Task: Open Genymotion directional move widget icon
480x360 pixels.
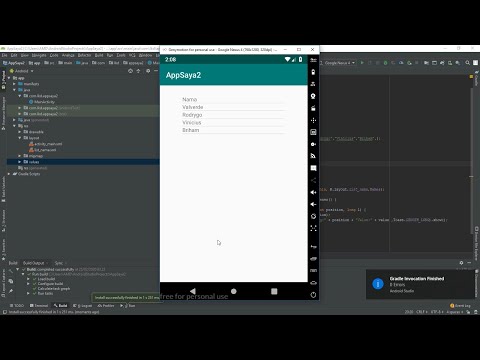Action: click(313, 120)
